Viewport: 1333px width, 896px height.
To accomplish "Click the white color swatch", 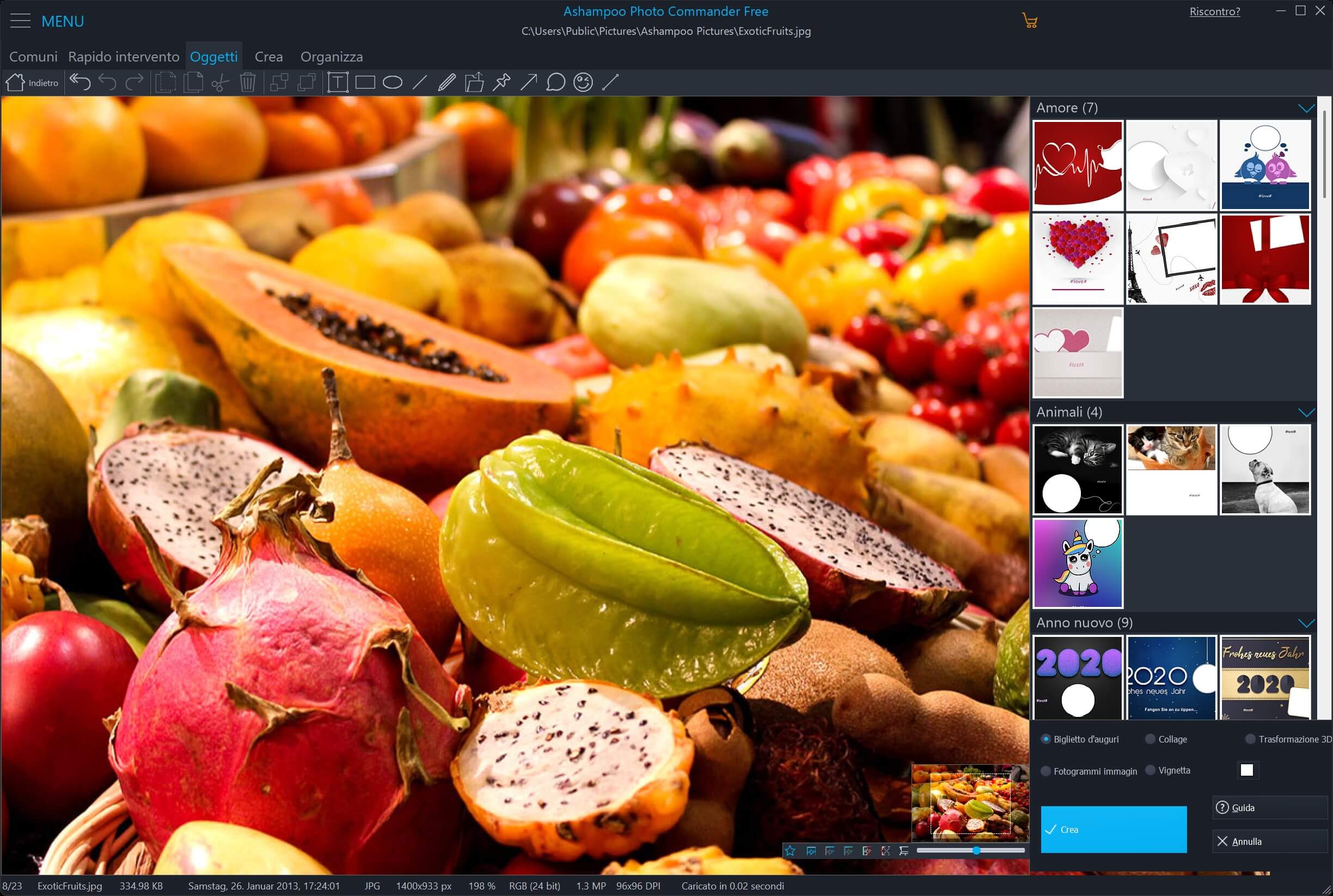I will pos(1246,770).
